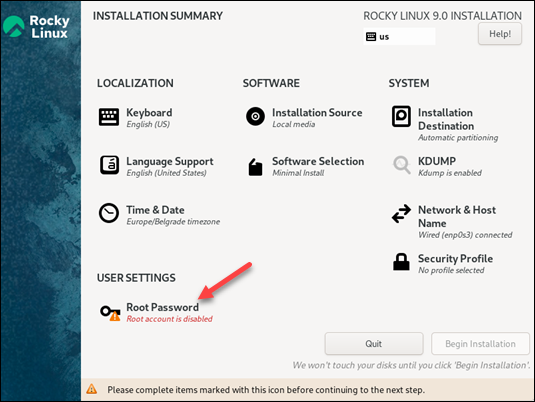
Task: Click 'Kdump is enabled' status text
Action: click(x=450, y=173)
